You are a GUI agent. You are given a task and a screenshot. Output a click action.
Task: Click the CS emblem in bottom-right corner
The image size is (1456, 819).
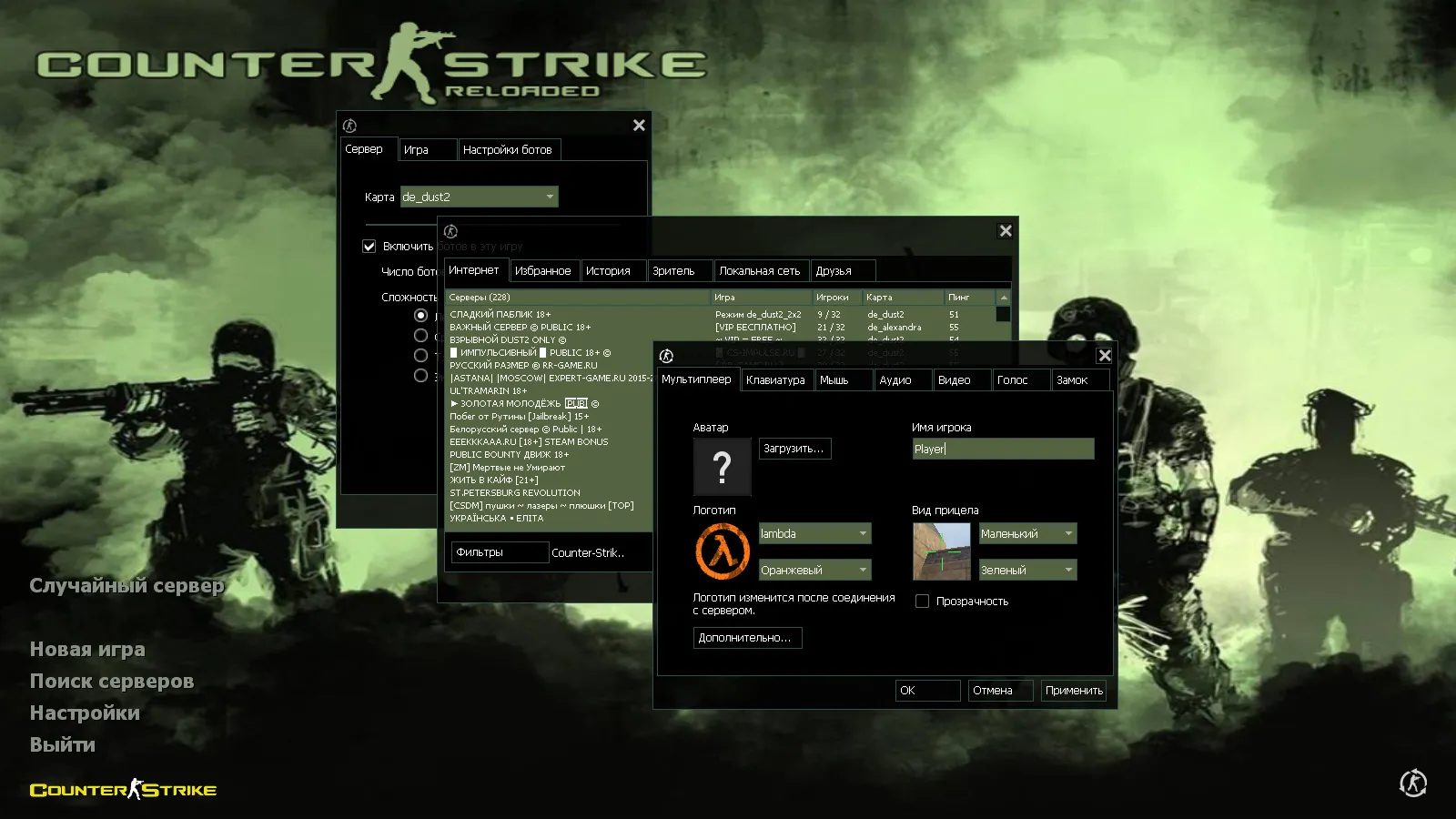(1411, 783)
